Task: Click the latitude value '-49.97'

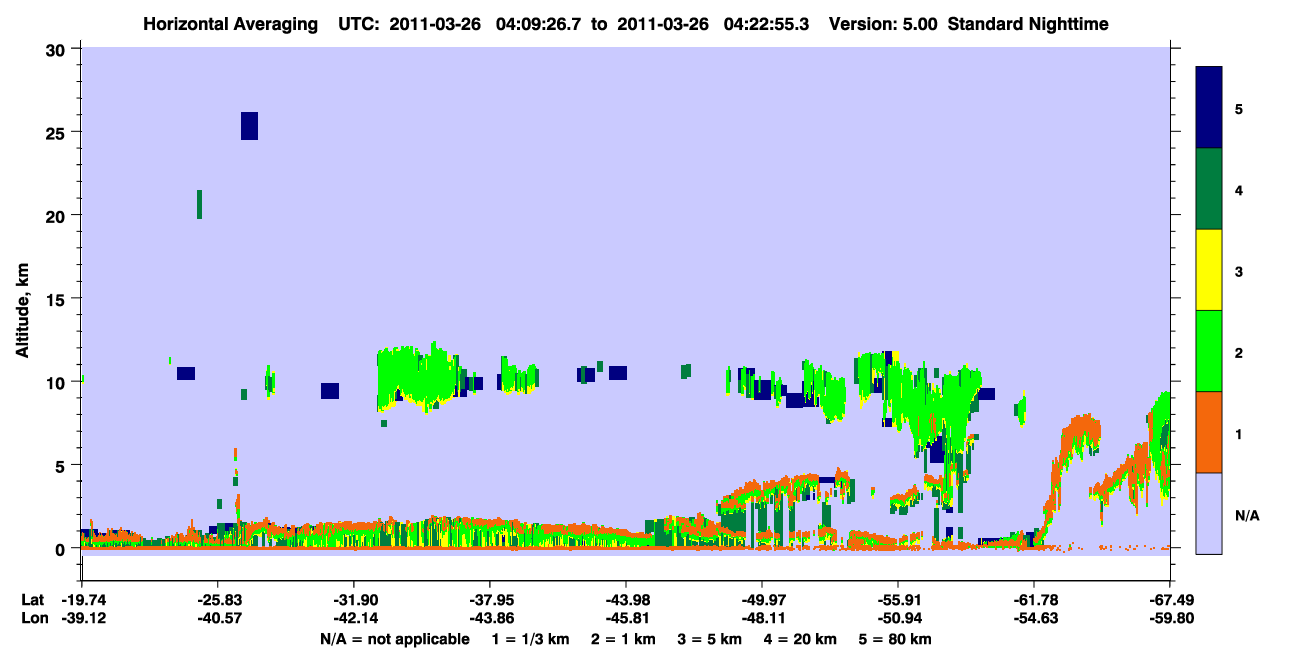Action: coord(762,600)
